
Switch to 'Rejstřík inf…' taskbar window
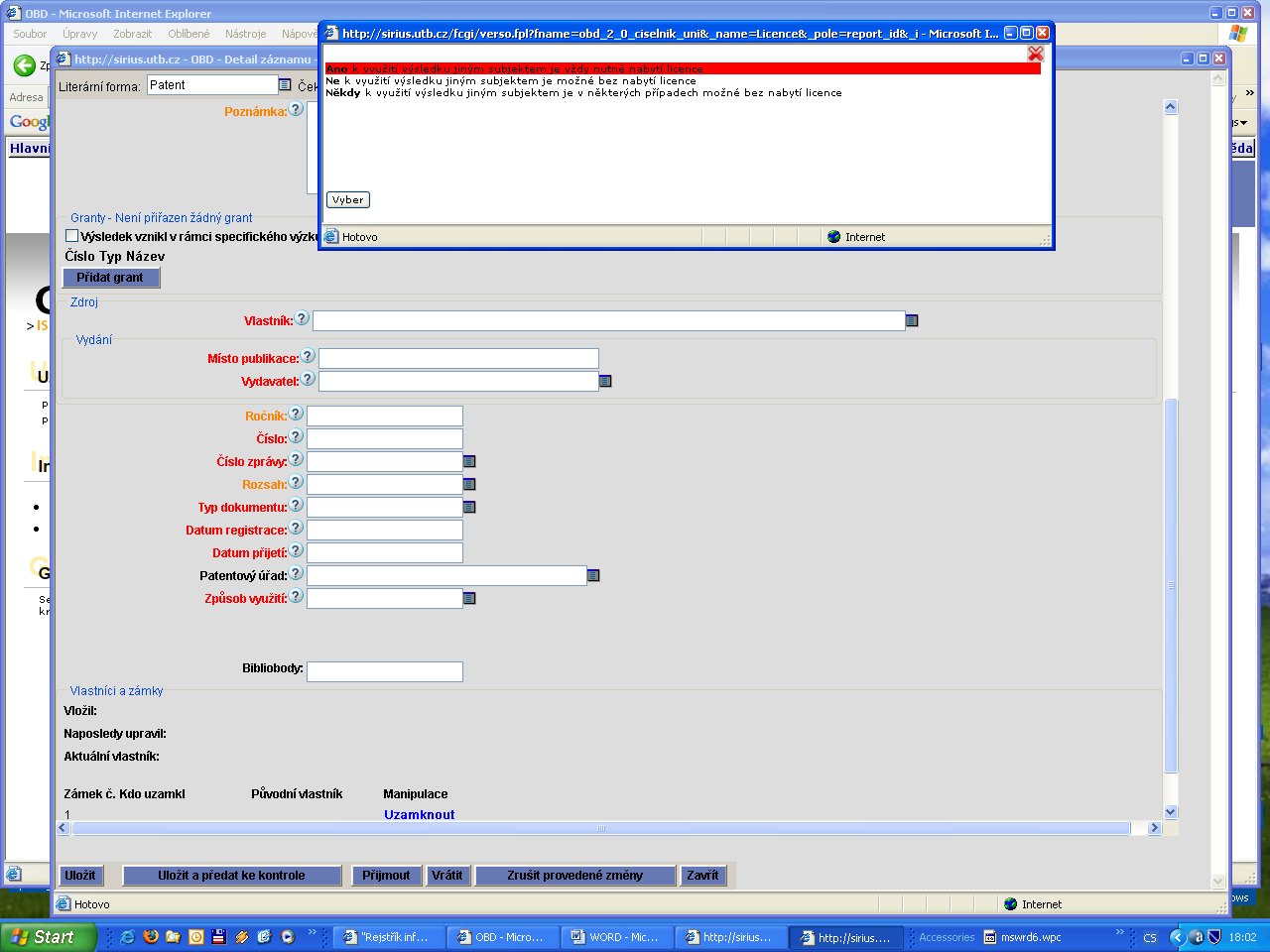pyautogui.click(x=387, y=937)
